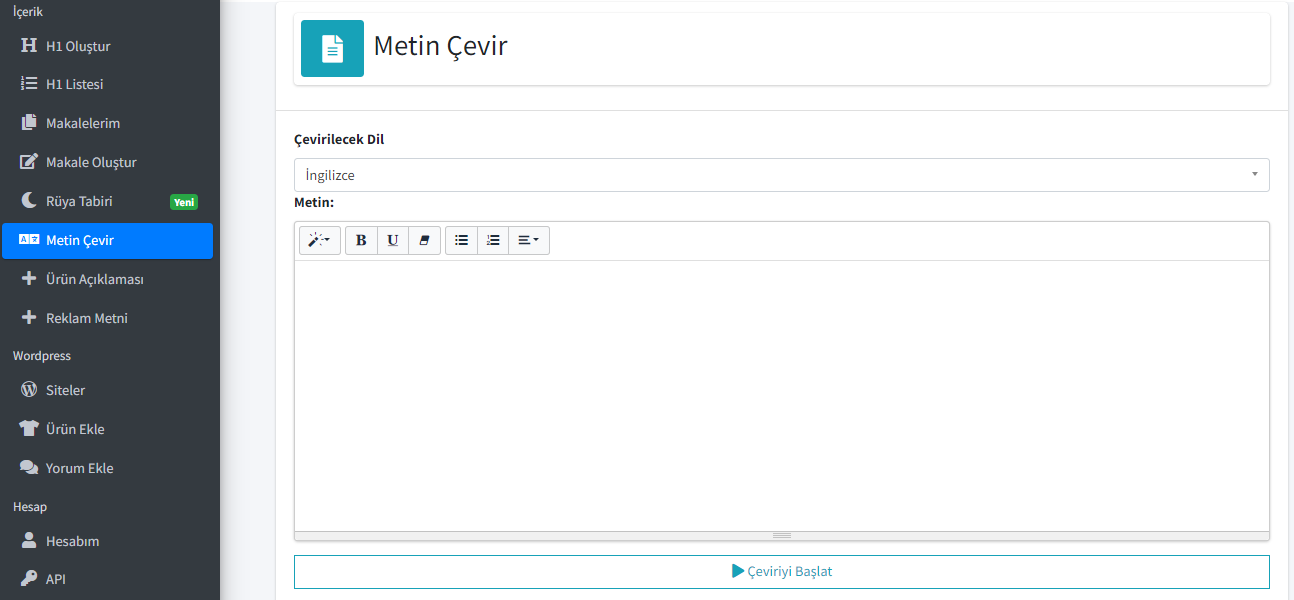Click the t-shirt icon beside Ürün Ekle
Viewport: 1294px width, 600px height.
click(x=29, y=429)
